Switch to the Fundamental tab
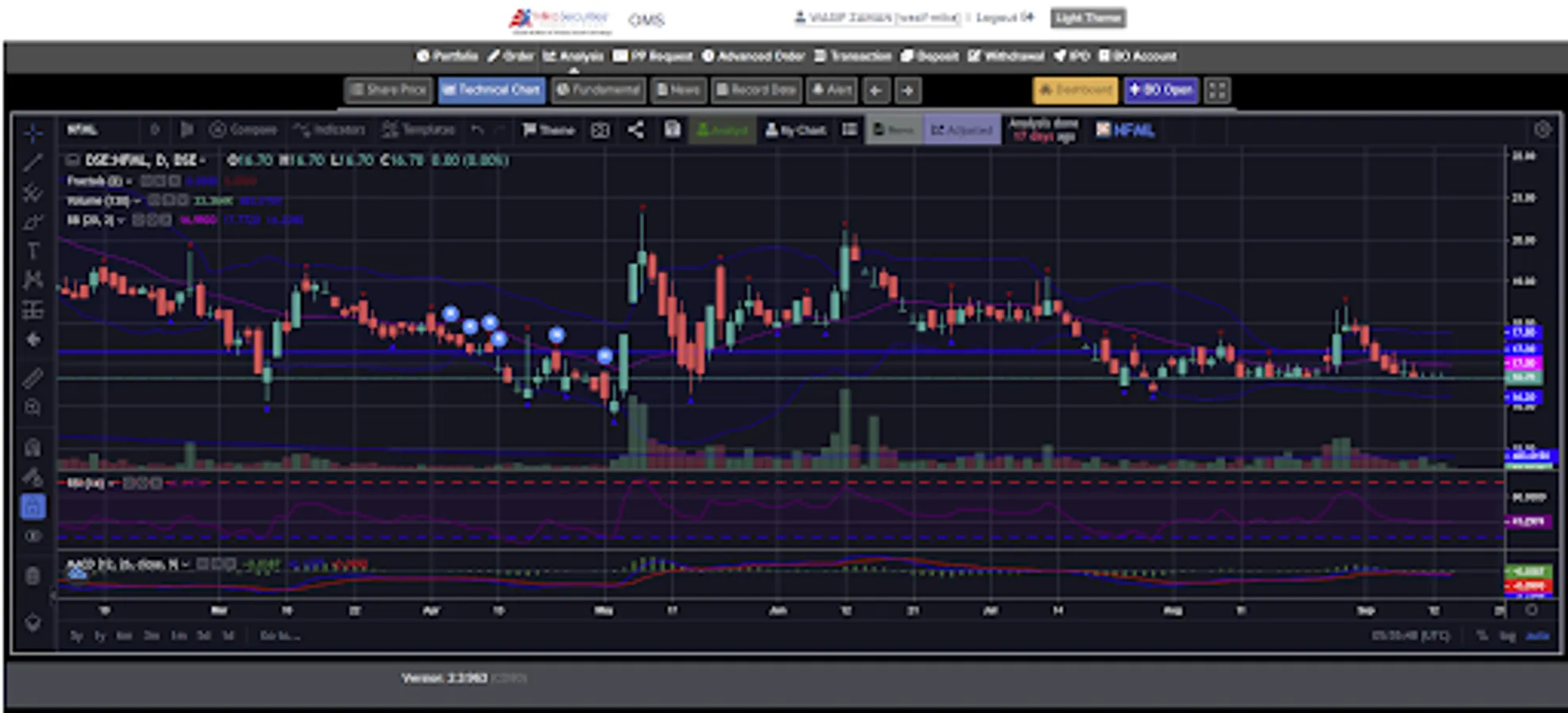The width and height of the screenshot is (1568, 713). (x=599, y=90)
